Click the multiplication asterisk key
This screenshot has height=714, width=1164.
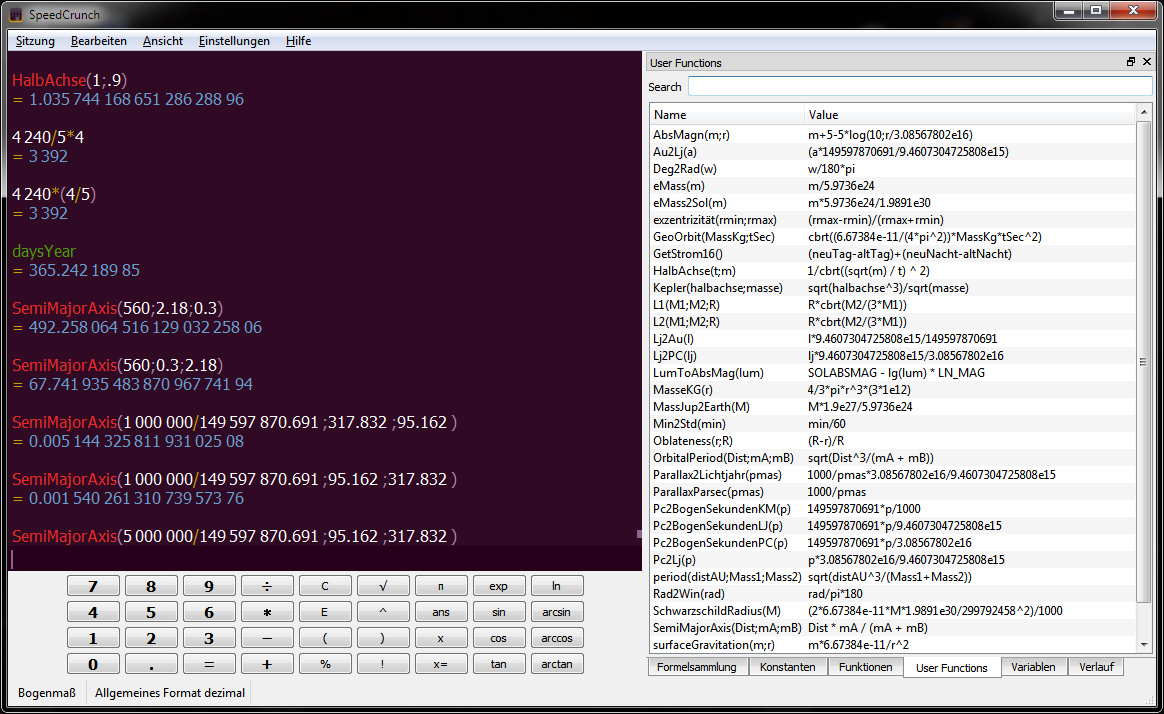click(267, 612)
